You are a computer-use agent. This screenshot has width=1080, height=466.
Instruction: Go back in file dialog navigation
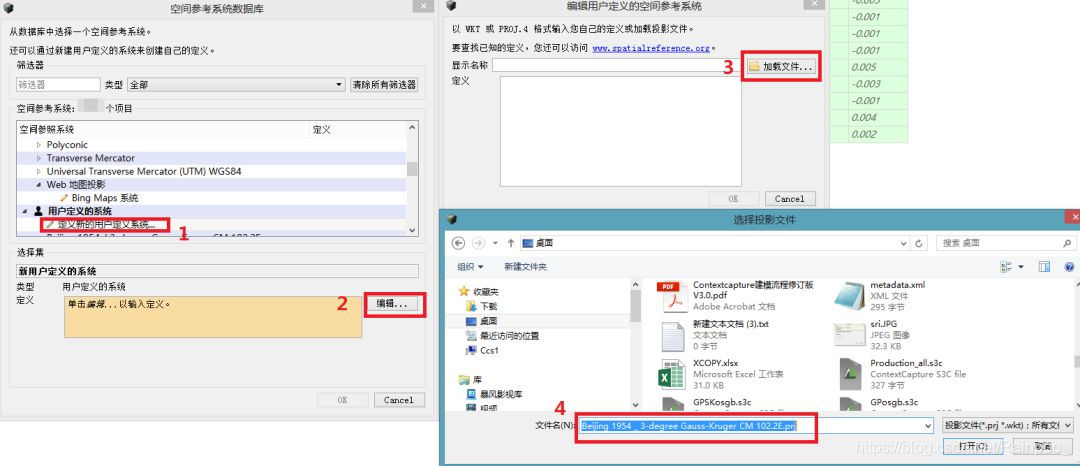tap(458, 243)
